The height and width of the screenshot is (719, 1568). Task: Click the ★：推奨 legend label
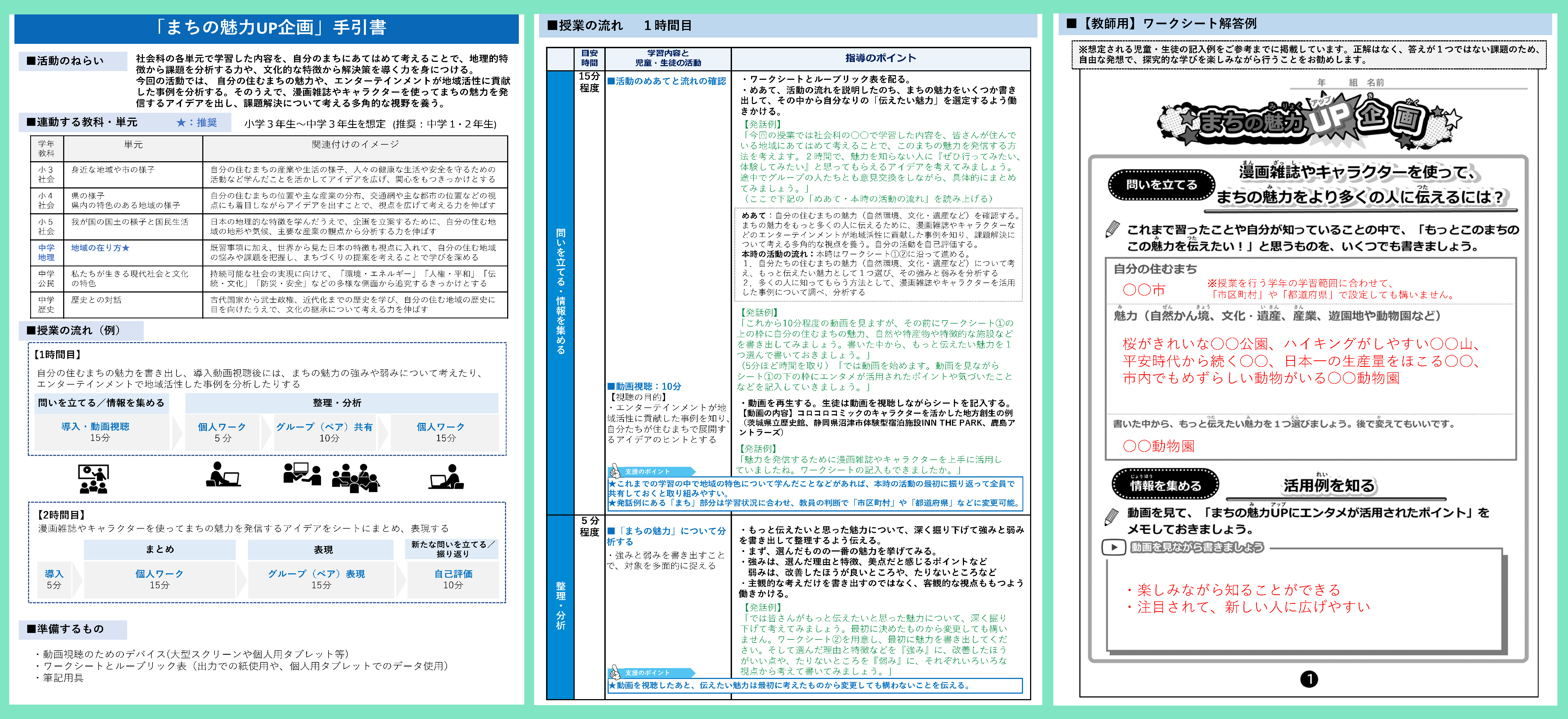tap(196, 122)
